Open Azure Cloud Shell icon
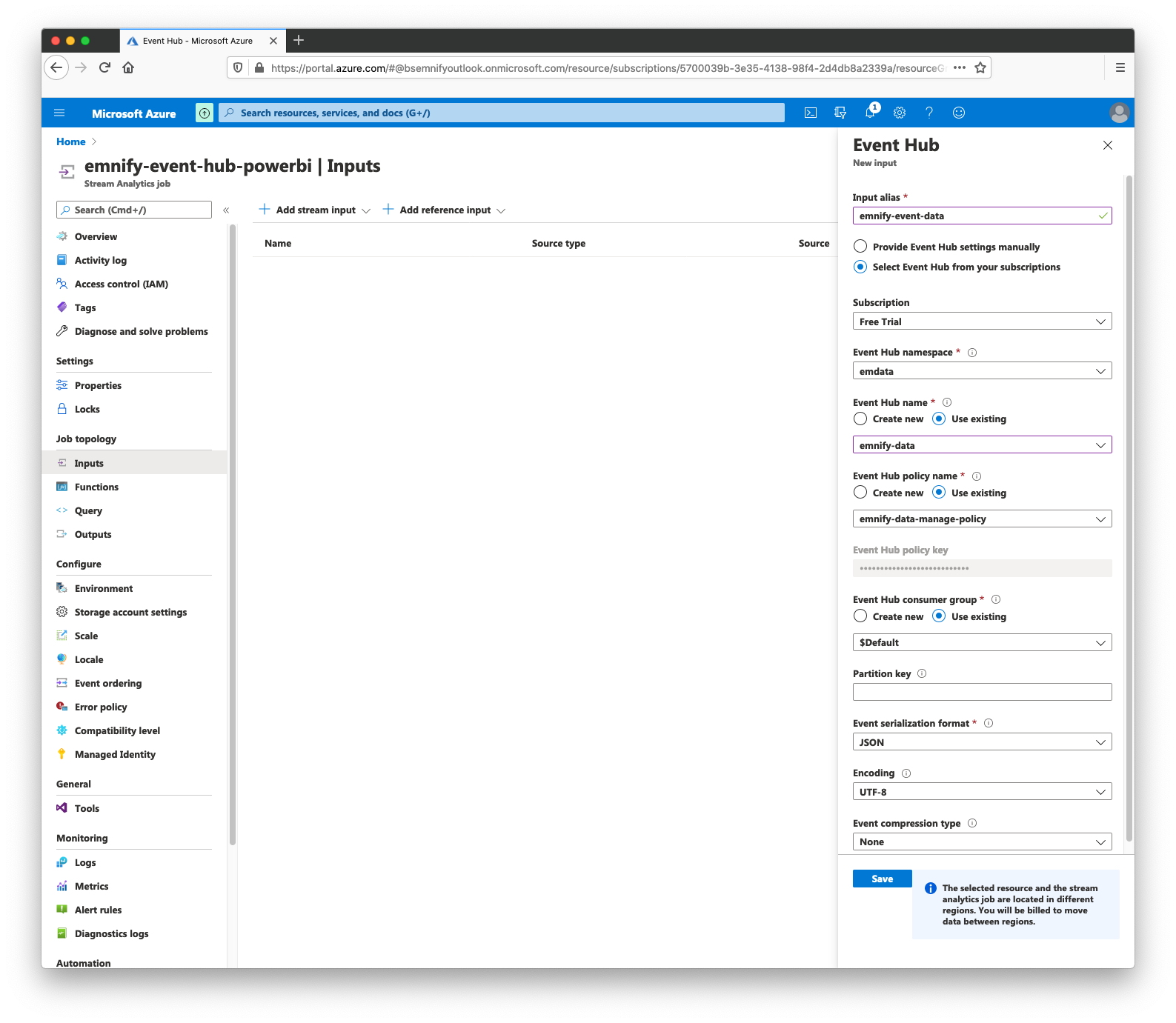The height and width of the screenshot is (1023, 1176). pos(811,113)
